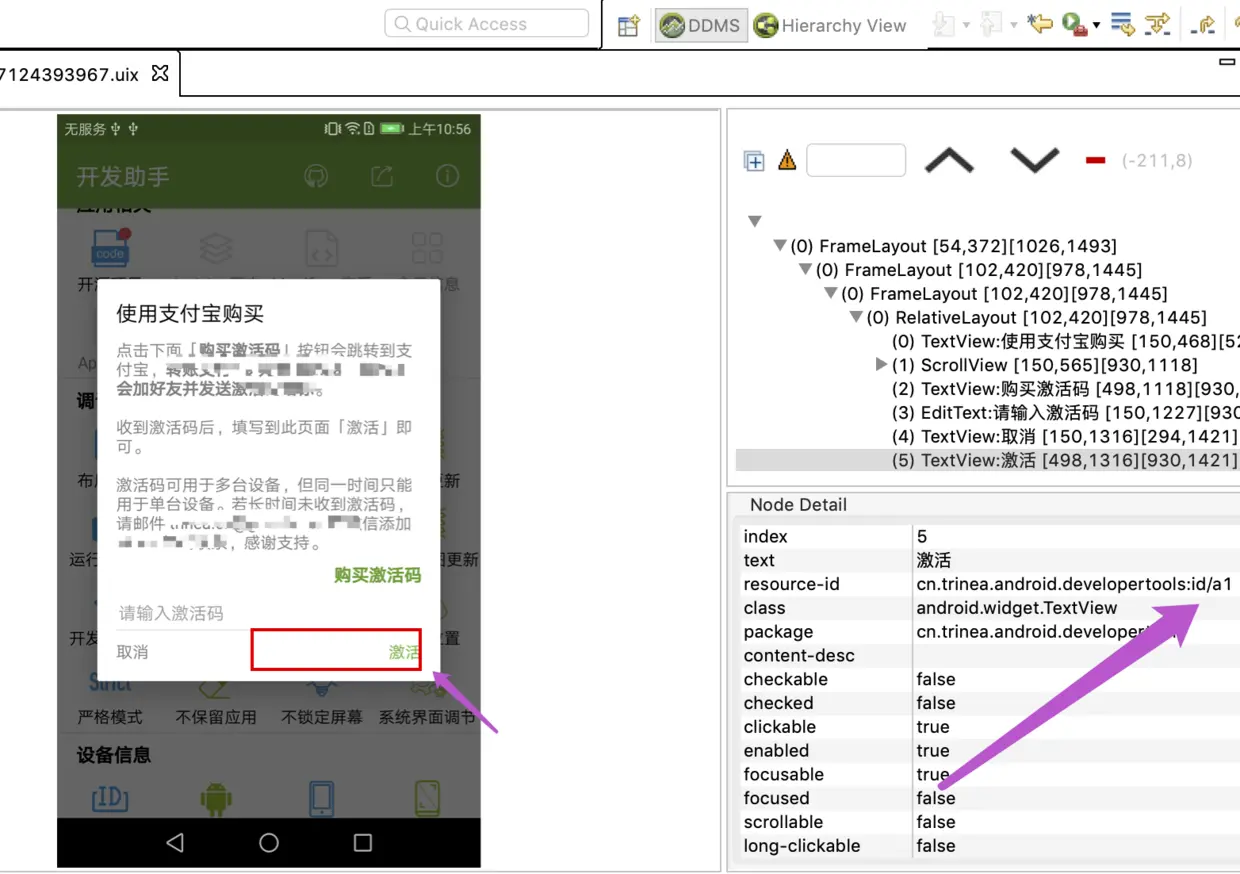Viewport: 1240px width, 874px height.
Task: Select the 7124393967.uix editor tab
Action: [x=69, y=75]
